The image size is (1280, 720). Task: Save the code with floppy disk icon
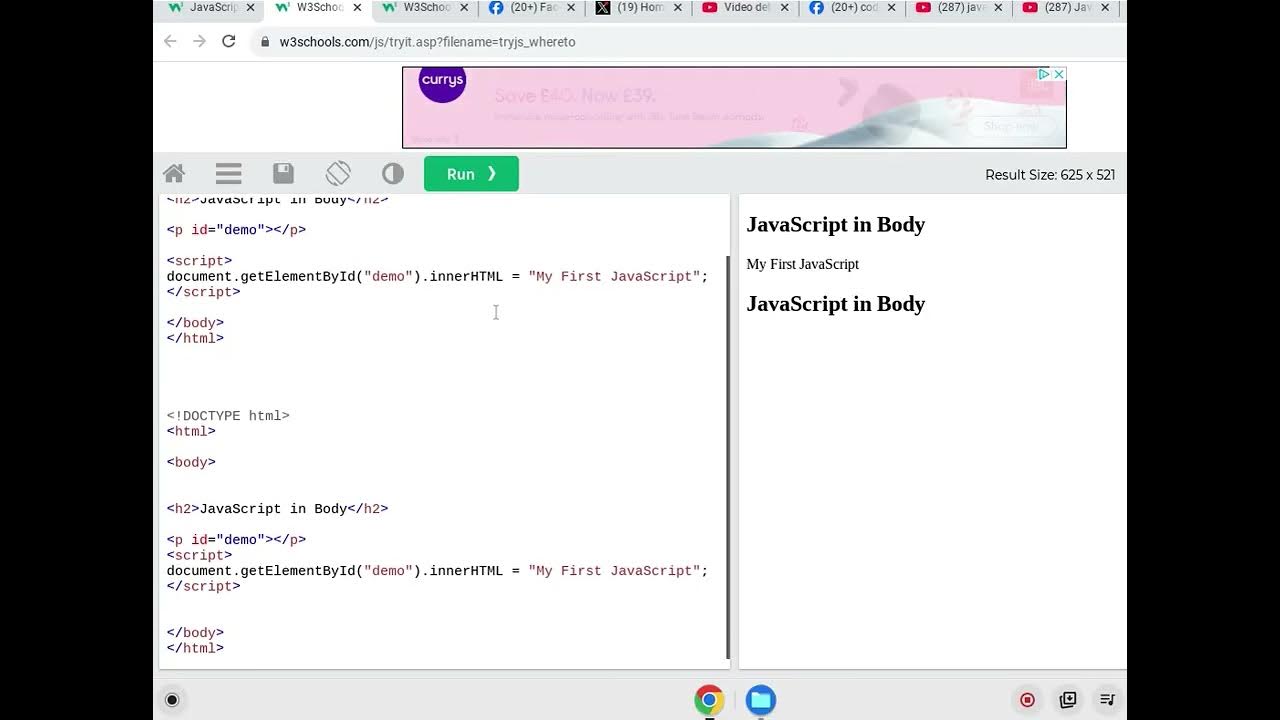coord(283,174)
